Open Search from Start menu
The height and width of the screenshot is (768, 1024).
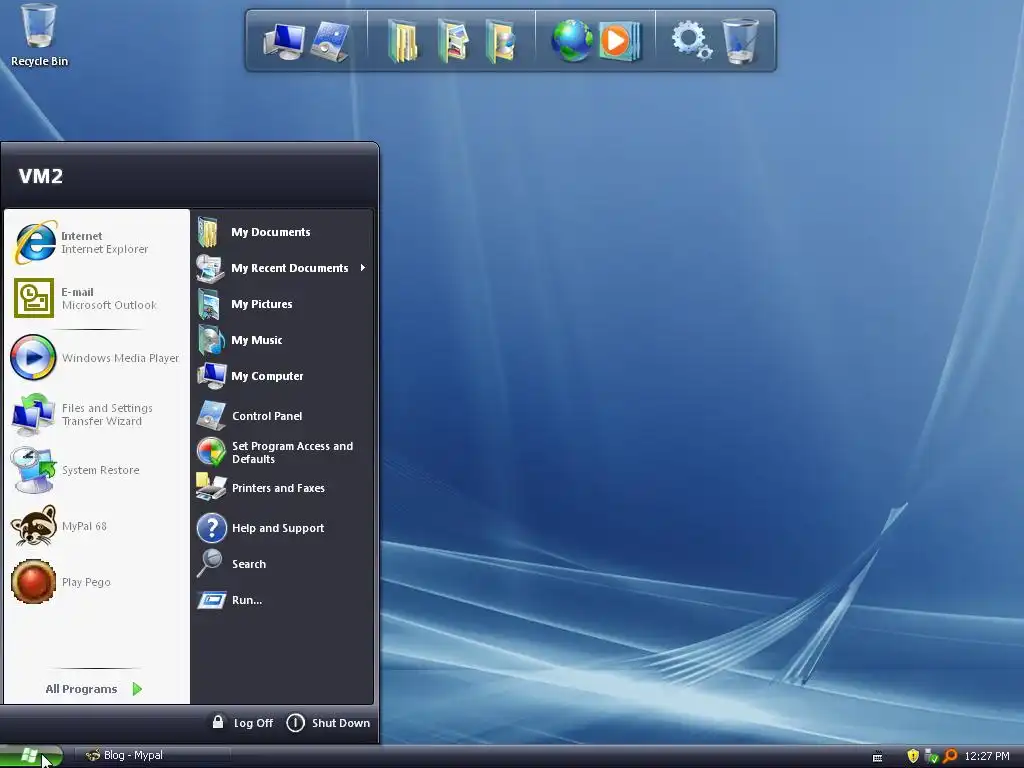point(283,564)
